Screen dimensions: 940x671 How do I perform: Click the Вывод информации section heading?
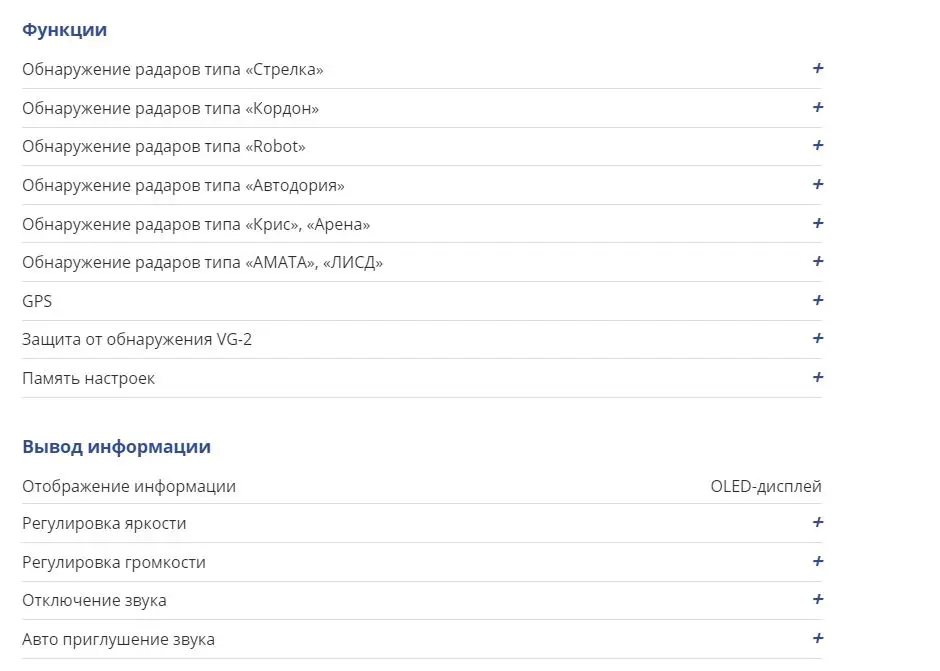click(x=116, y=447)
